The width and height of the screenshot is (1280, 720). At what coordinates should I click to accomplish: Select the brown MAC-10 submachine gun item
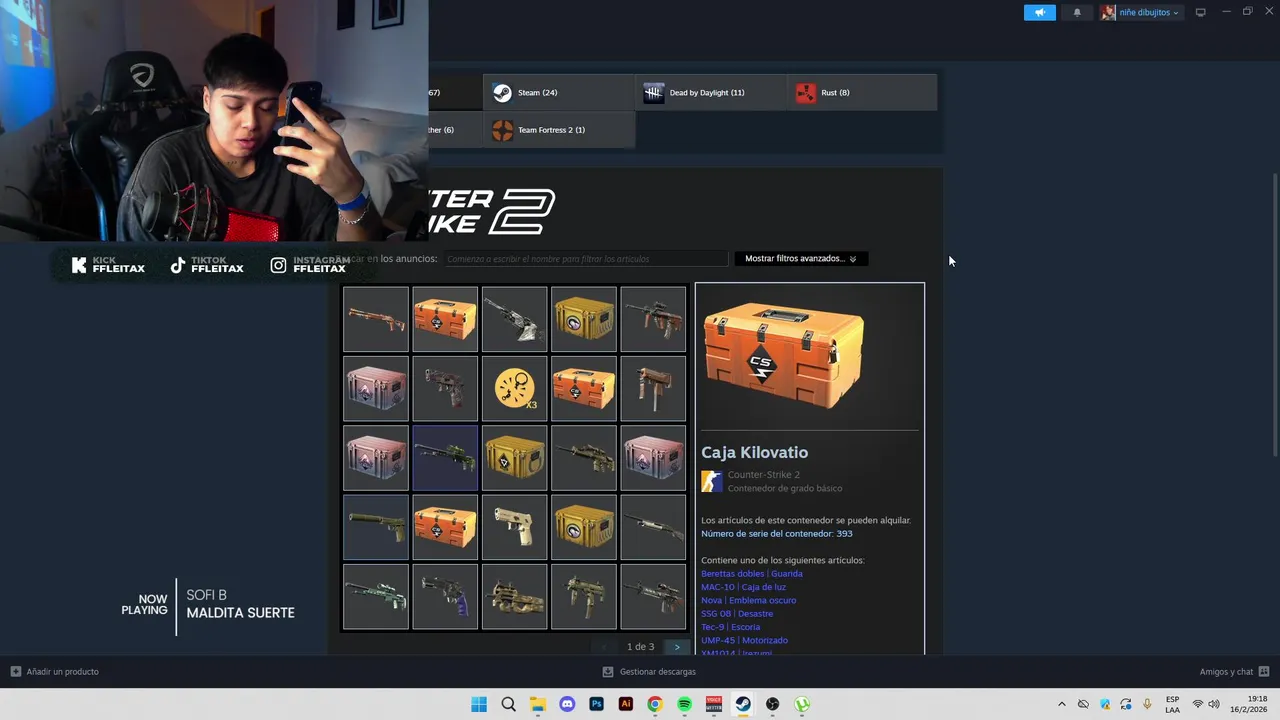pos(653,389)
